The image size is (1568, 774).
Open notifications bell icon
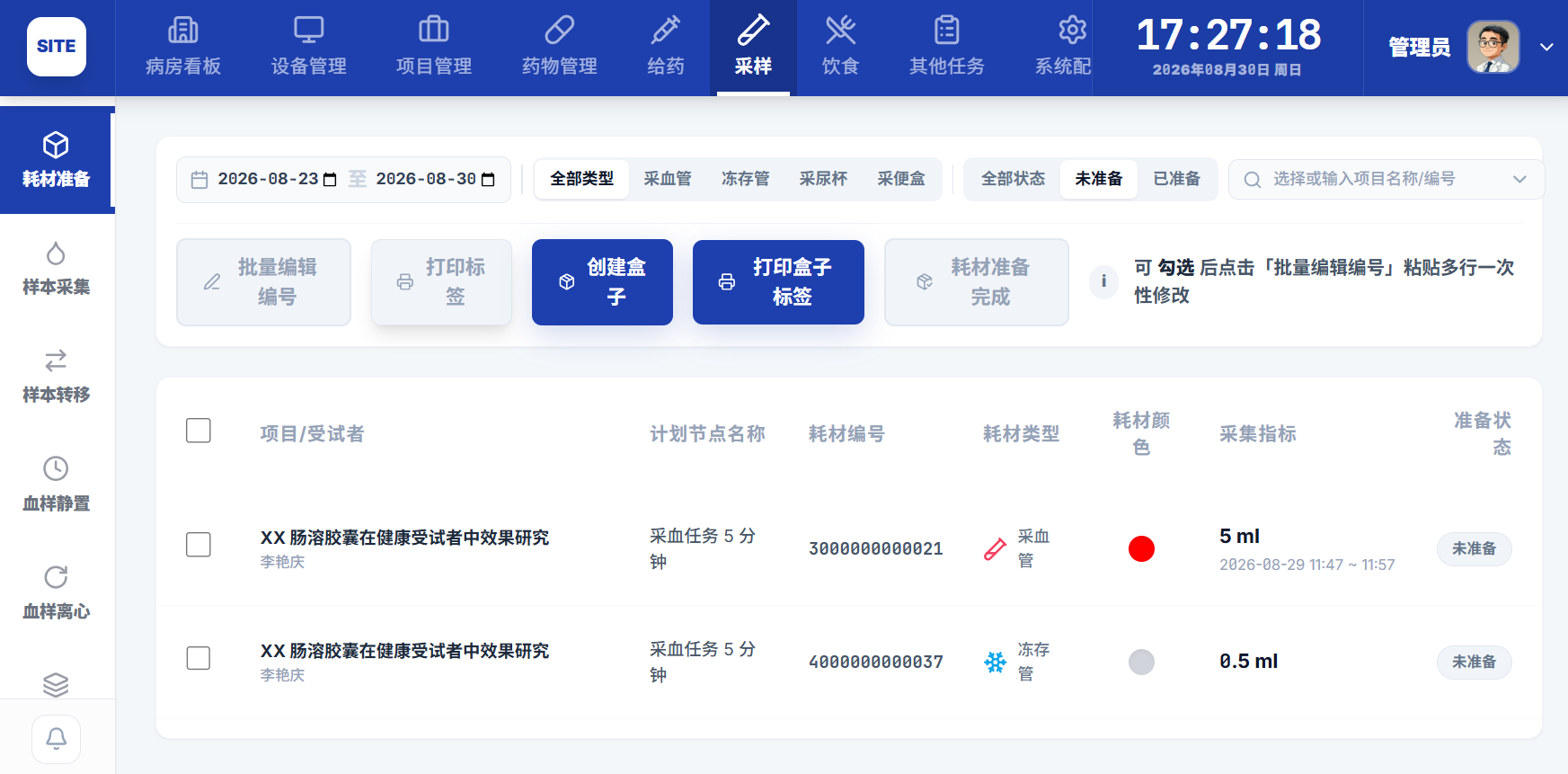(56, 739)
